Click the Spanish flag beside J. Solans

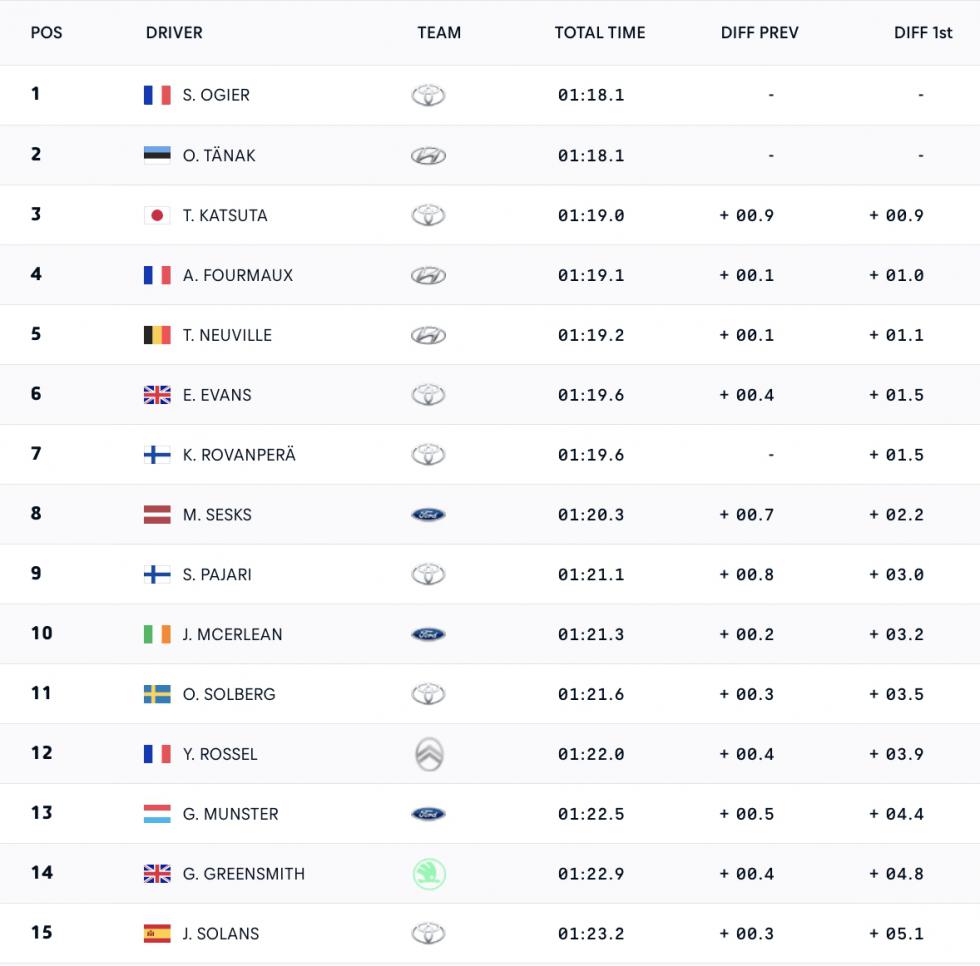[157, 934]
